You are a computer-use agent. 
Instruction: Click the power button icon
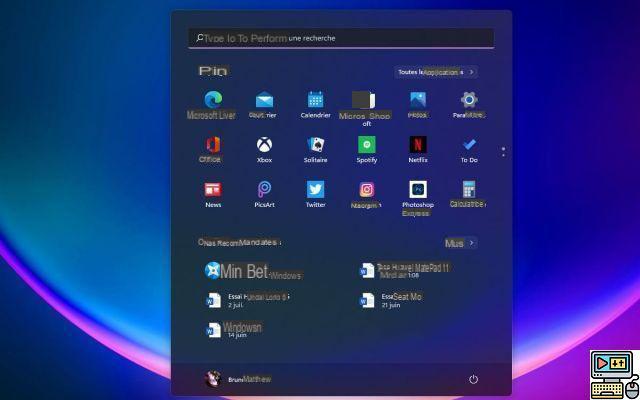473,380
